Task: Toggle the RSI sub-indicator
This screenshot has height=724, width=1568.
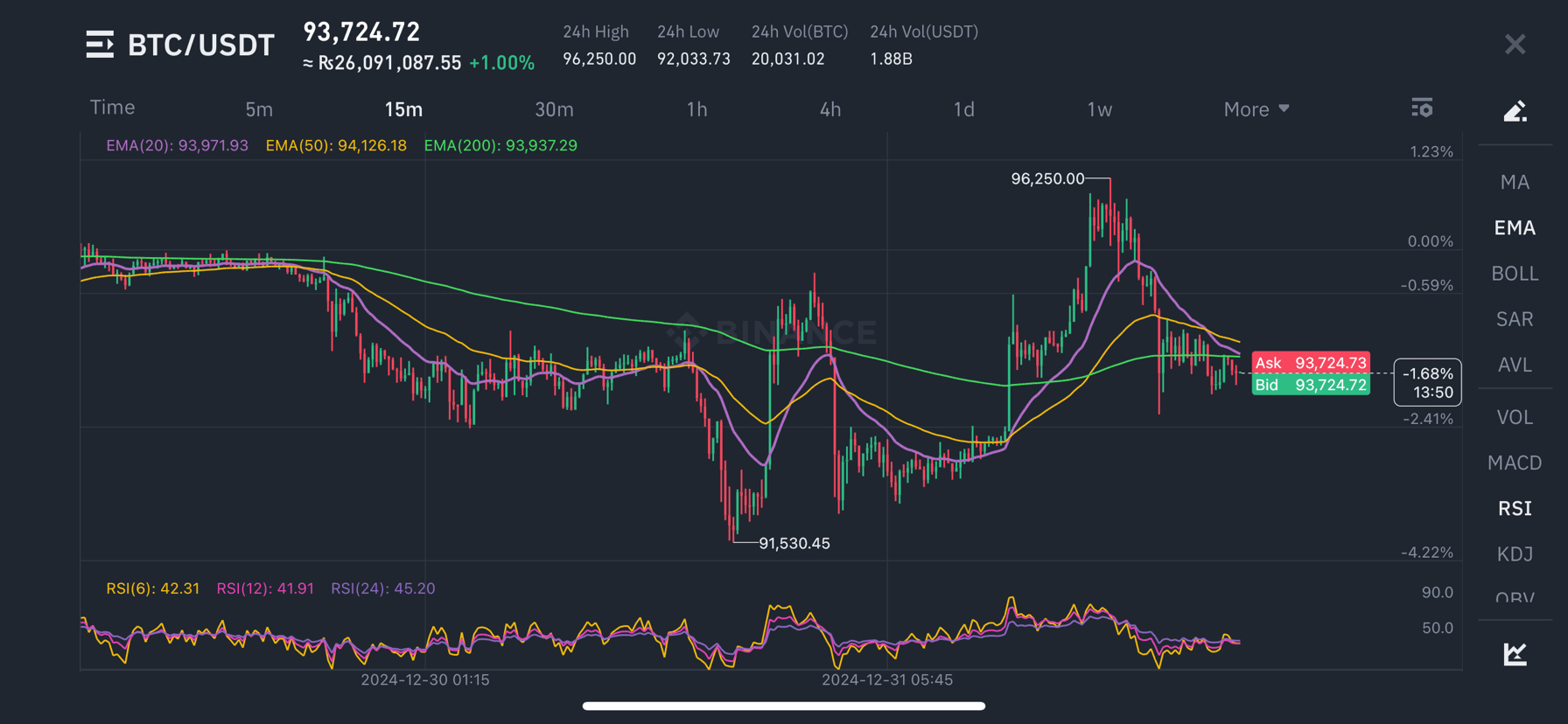Action: tap(1515, 508)
